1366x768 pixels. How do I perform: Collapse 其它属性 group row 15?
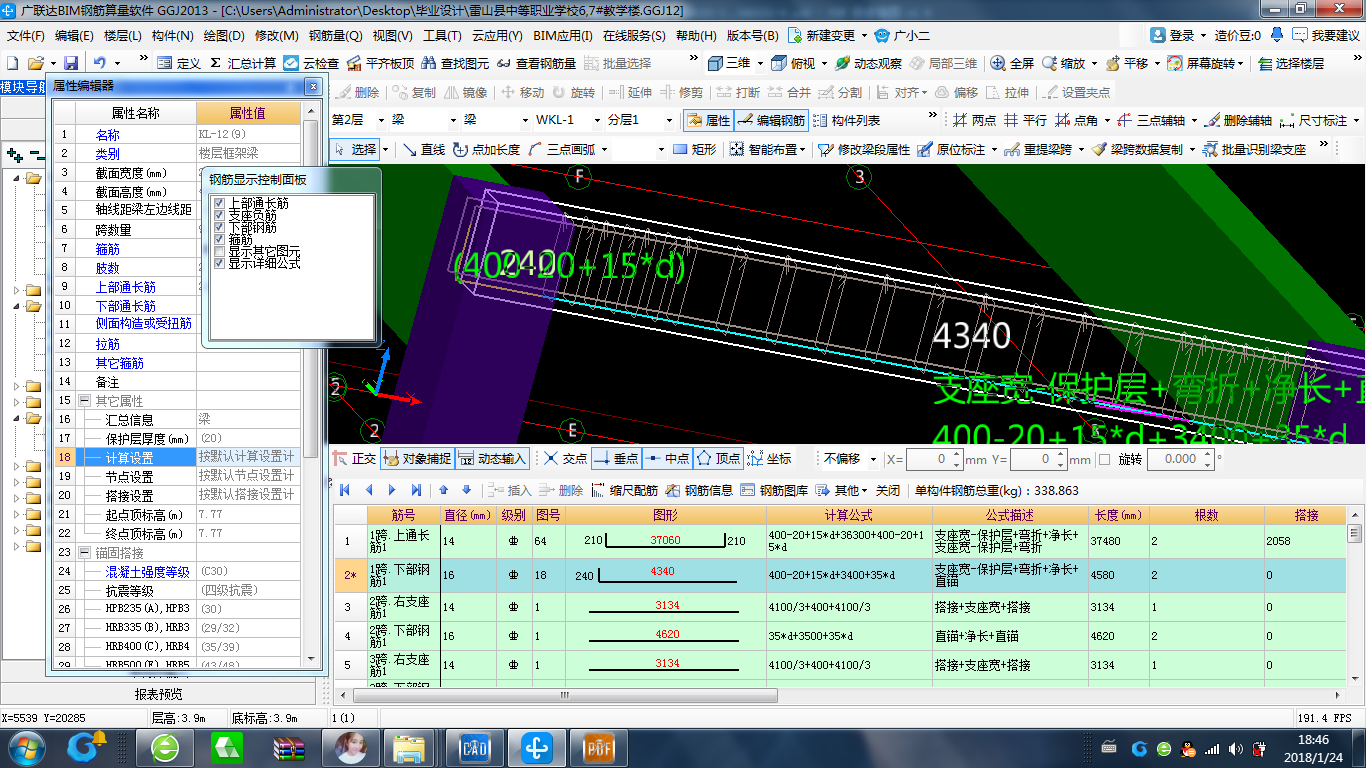pos(84,401)
